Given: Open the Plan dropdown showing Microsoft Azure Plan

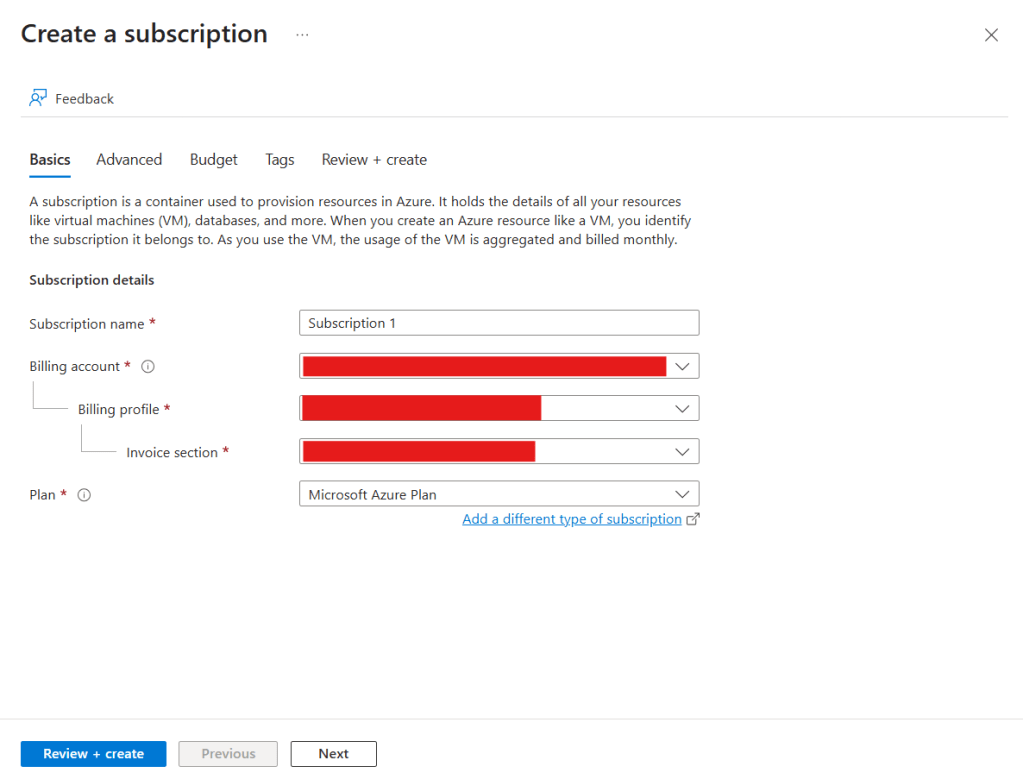Looking at the screenshot, I should 499,494.
